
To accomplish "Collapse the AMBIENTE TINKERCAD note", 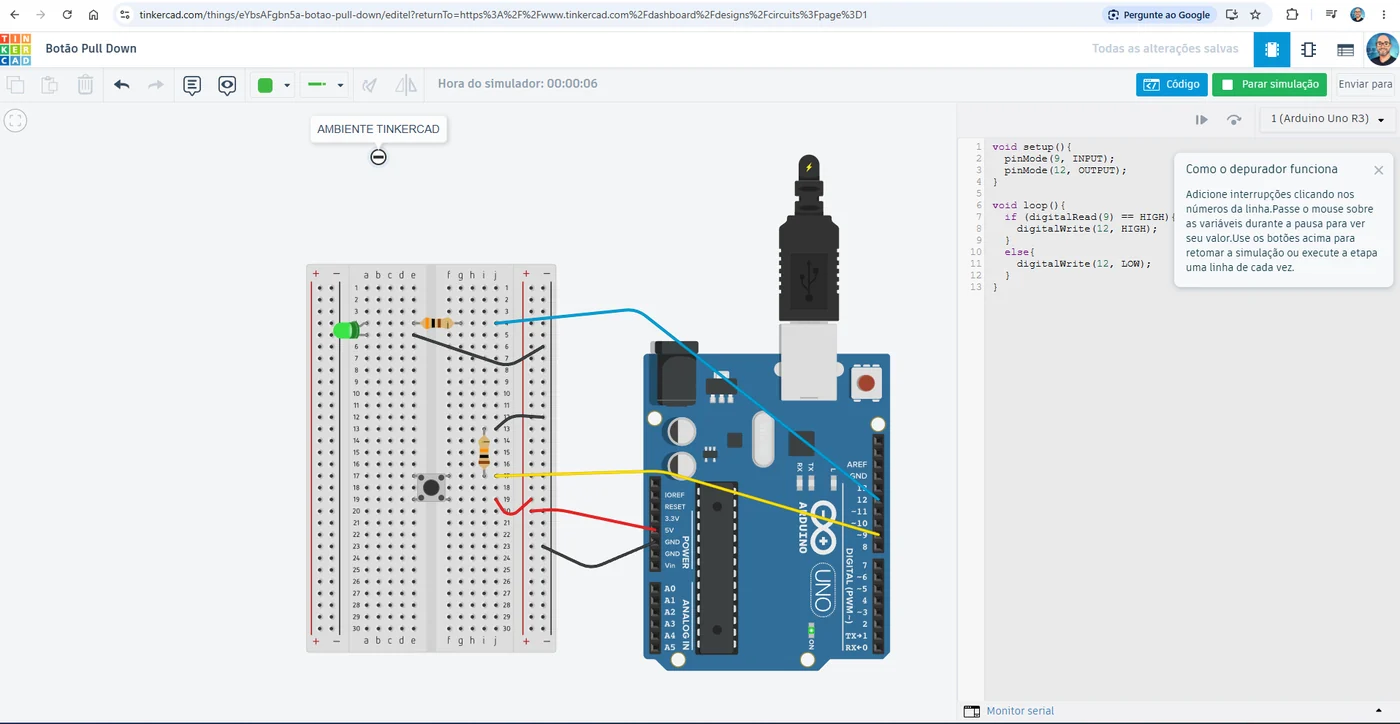I will 378,157.
